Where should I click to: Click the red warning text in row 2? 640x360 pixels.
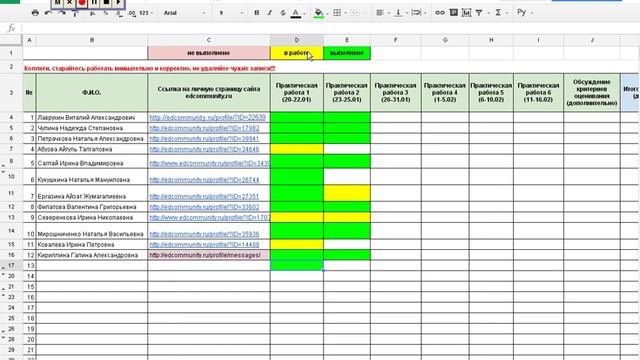click(x=149, y=69)
